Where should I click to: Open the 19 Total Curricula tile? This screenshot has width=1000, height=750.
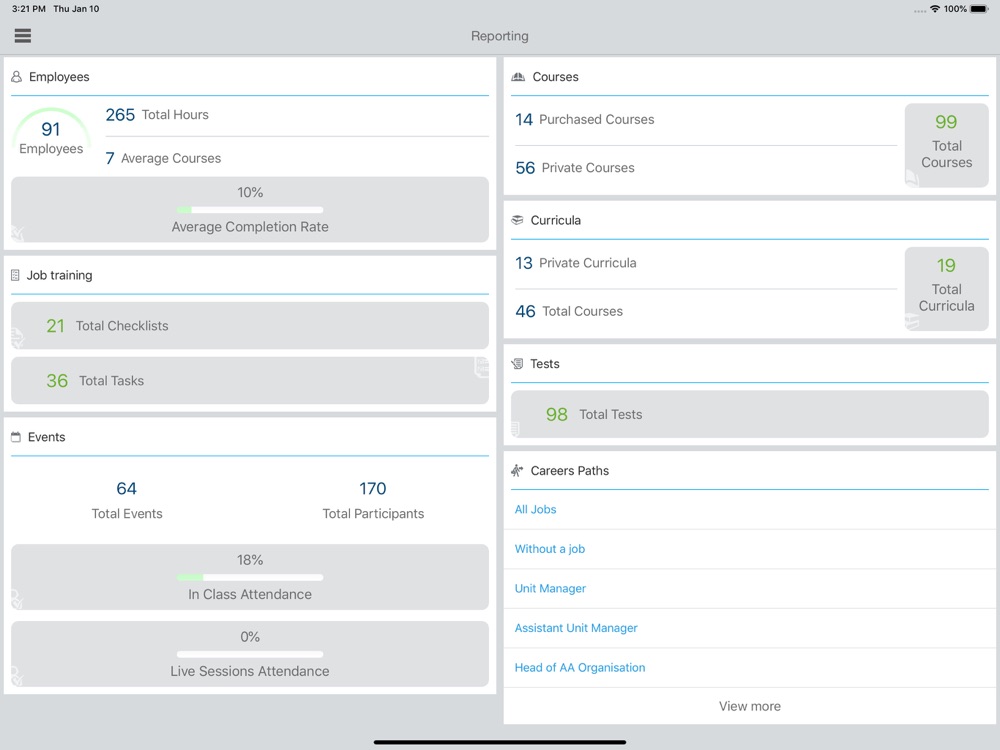pyautogui.click(x=946, y=289)
